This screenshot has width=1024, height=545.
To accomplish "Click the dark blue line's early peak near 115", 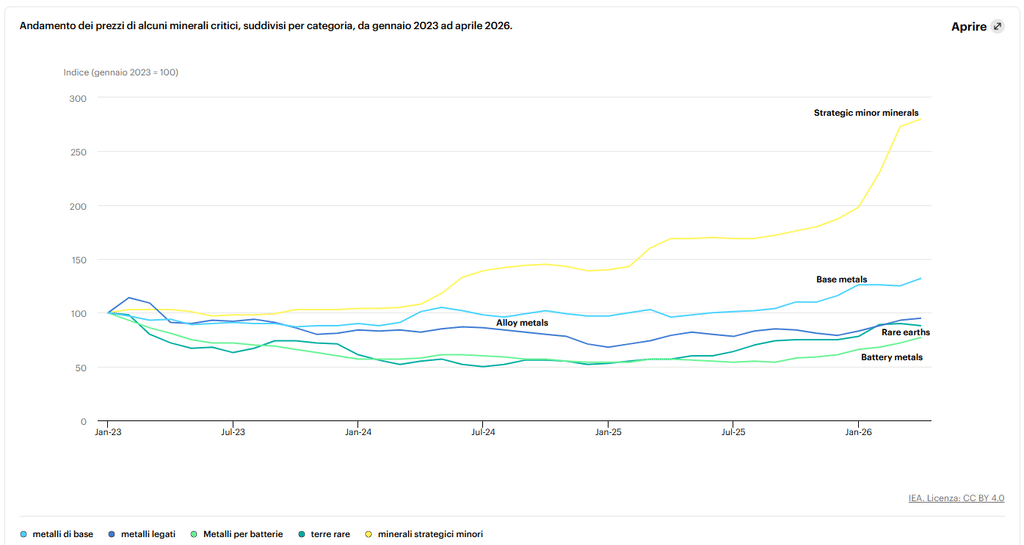I will (x=129, y=298).
